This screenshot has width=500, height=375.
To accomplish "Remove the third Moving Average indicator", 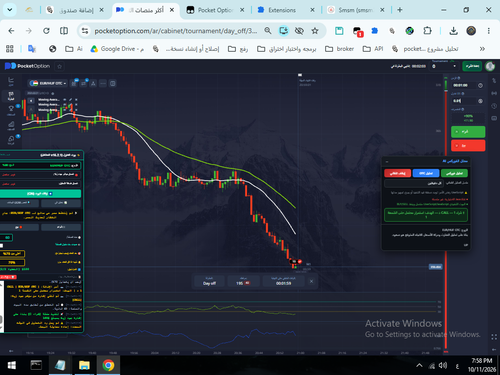I will 76,110.
